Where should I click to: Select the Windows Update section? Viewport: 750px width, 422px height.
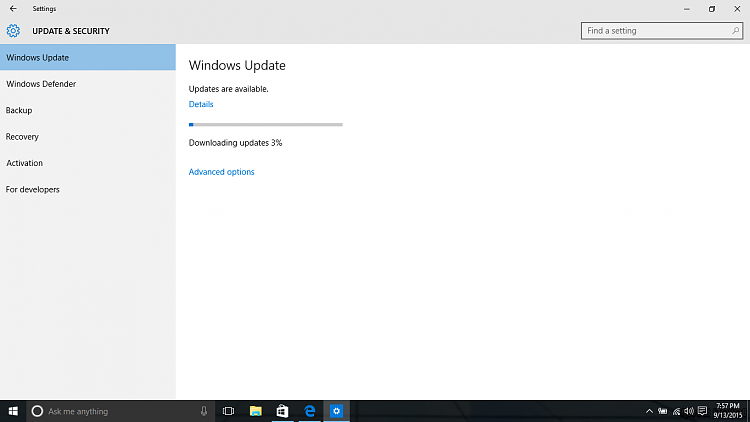(x=88, y=57)
